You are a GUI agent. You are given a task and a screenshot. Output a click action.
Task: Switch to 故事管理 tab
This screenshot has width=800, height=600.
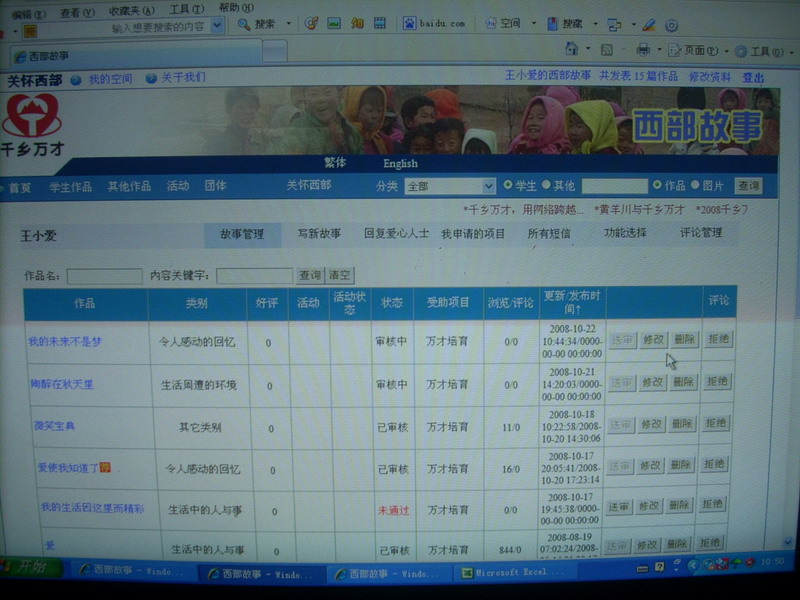click(x=242, y=235)
